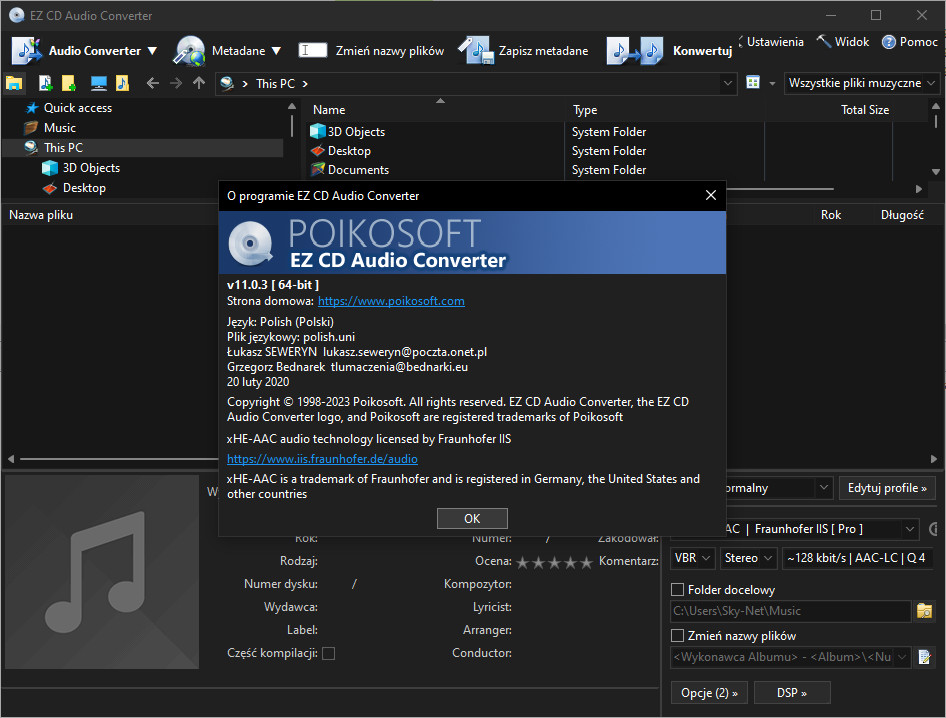Enable the Zmień nazwy plików checkbox

click(678, 635)
